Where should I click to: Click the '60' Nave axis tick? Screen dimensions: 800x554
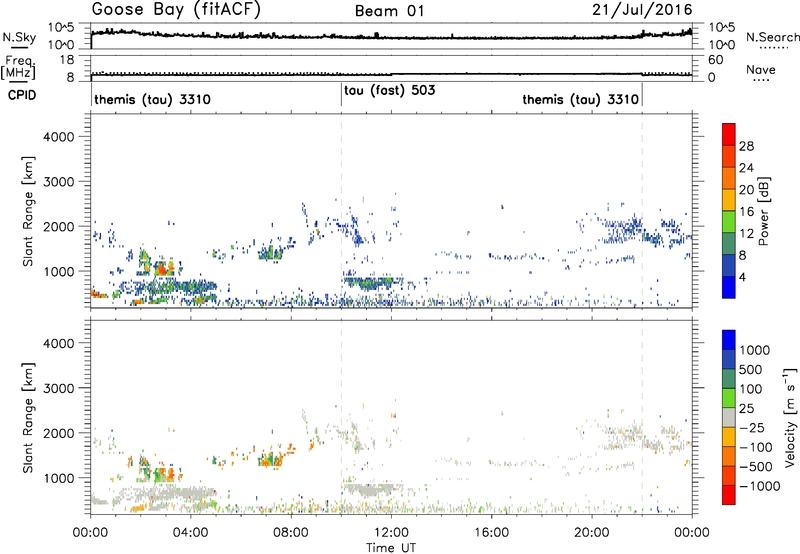click(x=715, y=60)
